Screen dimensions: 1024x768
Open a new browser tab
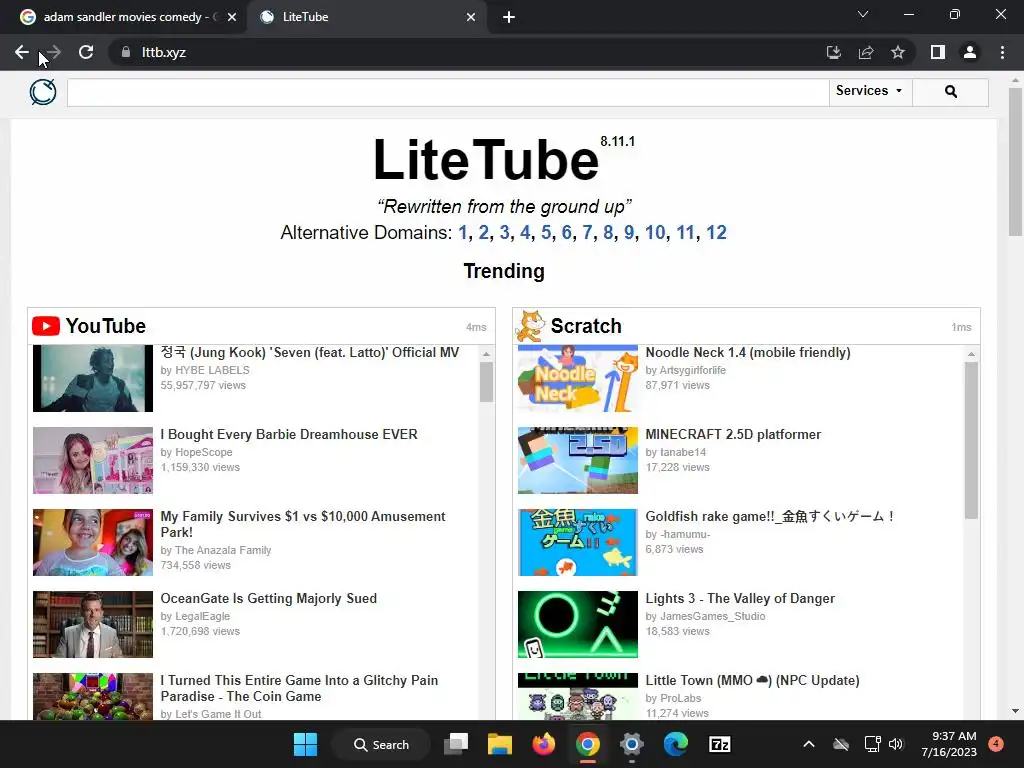click(509, 17)
